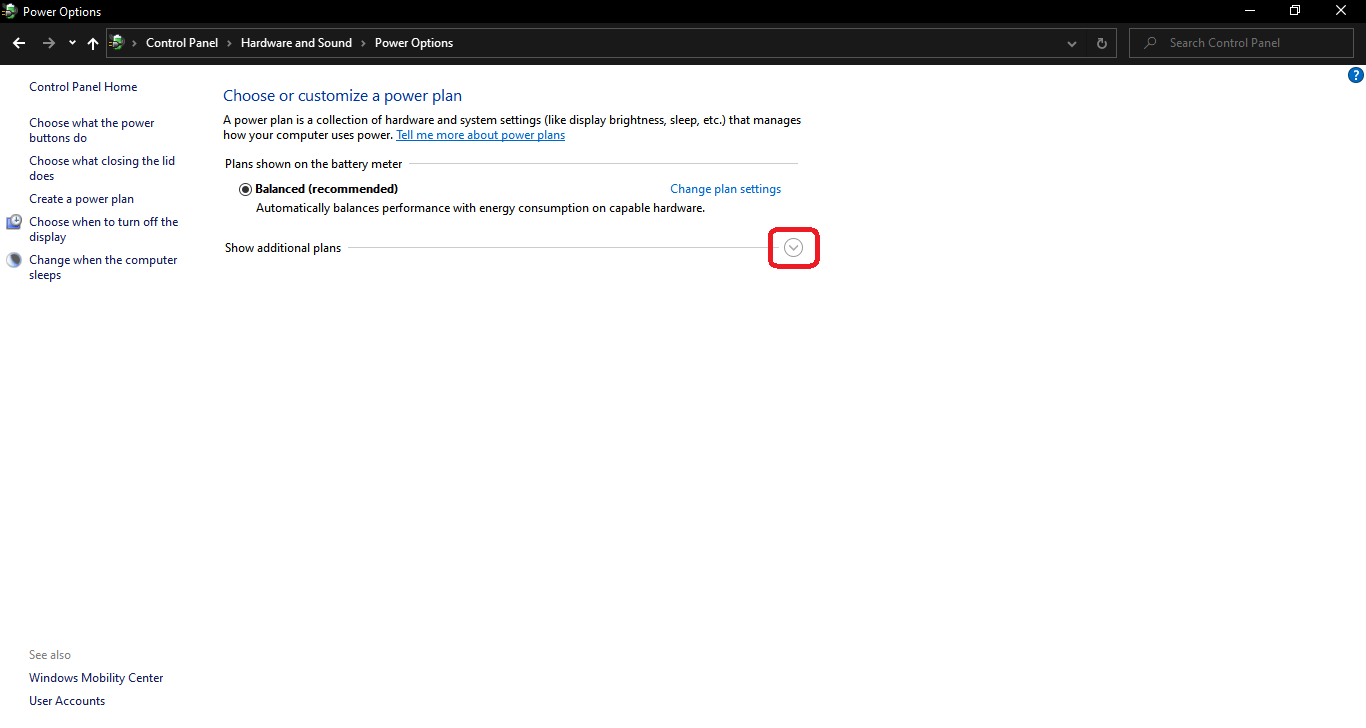The width and height of the screenshot is (1366, 728).
Task: Click the Refresh icon in the address bar
Action: [x=1101, y=42]
